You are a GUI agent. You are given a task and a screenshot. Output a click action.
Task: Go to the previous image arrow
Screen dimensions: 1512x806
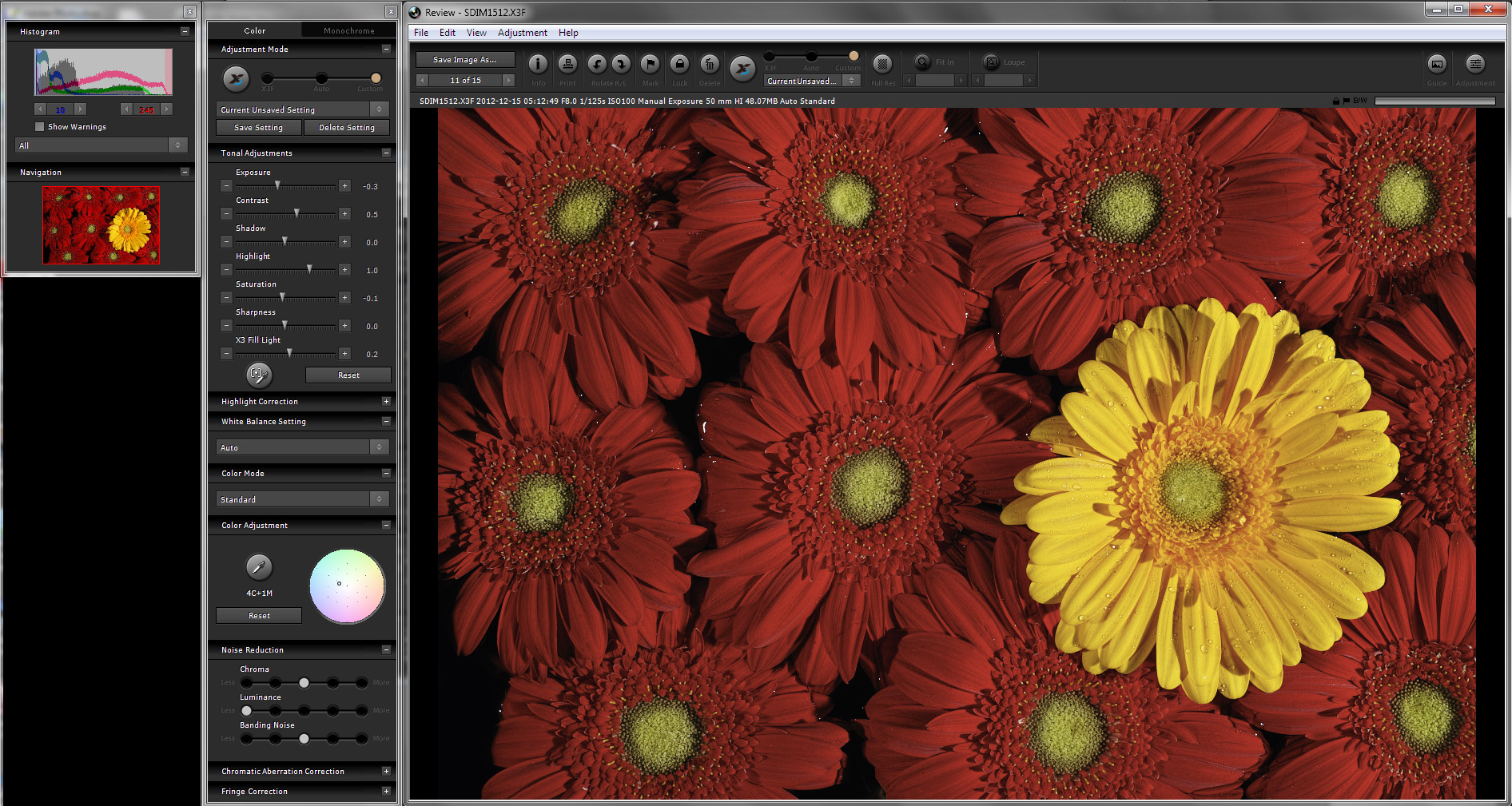423,80
